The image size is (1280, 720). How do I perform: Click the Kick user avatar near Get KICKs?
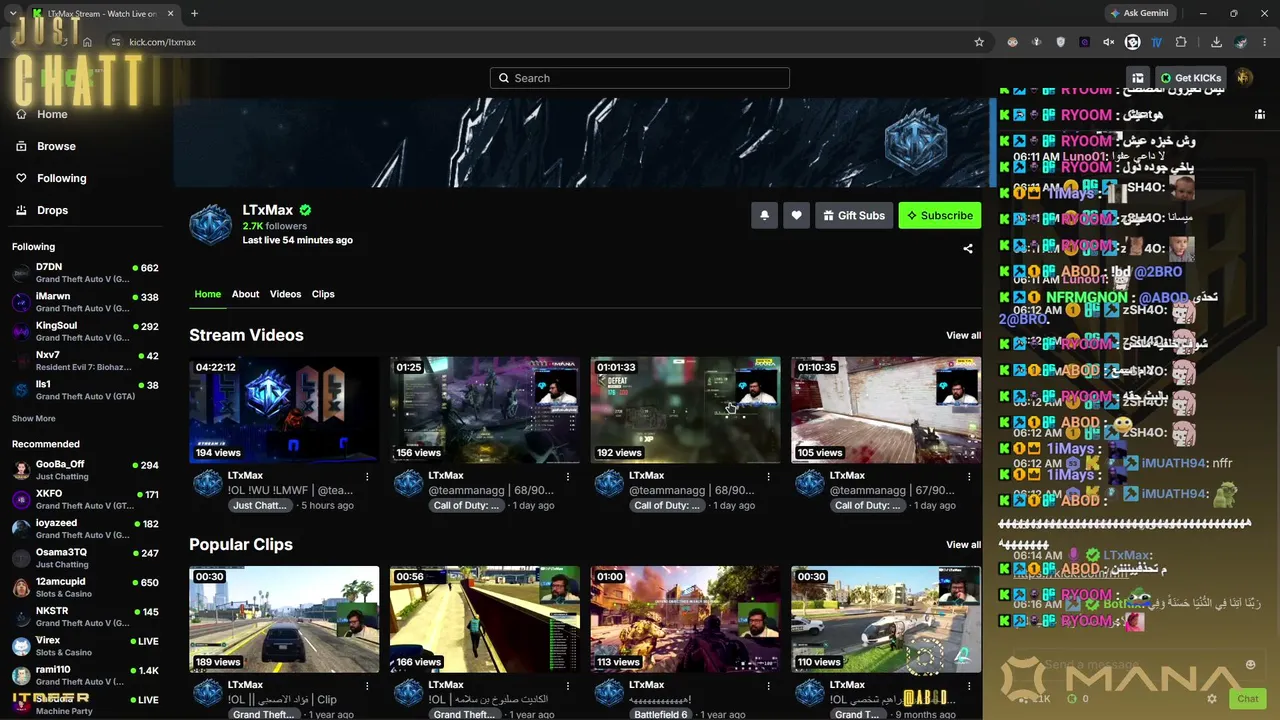coord(1244,77)
